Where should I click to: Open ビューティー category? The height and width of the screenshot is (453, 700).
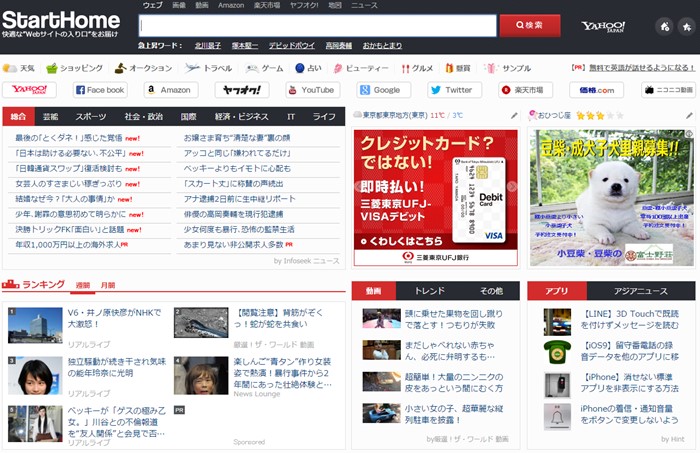point(361,68)
